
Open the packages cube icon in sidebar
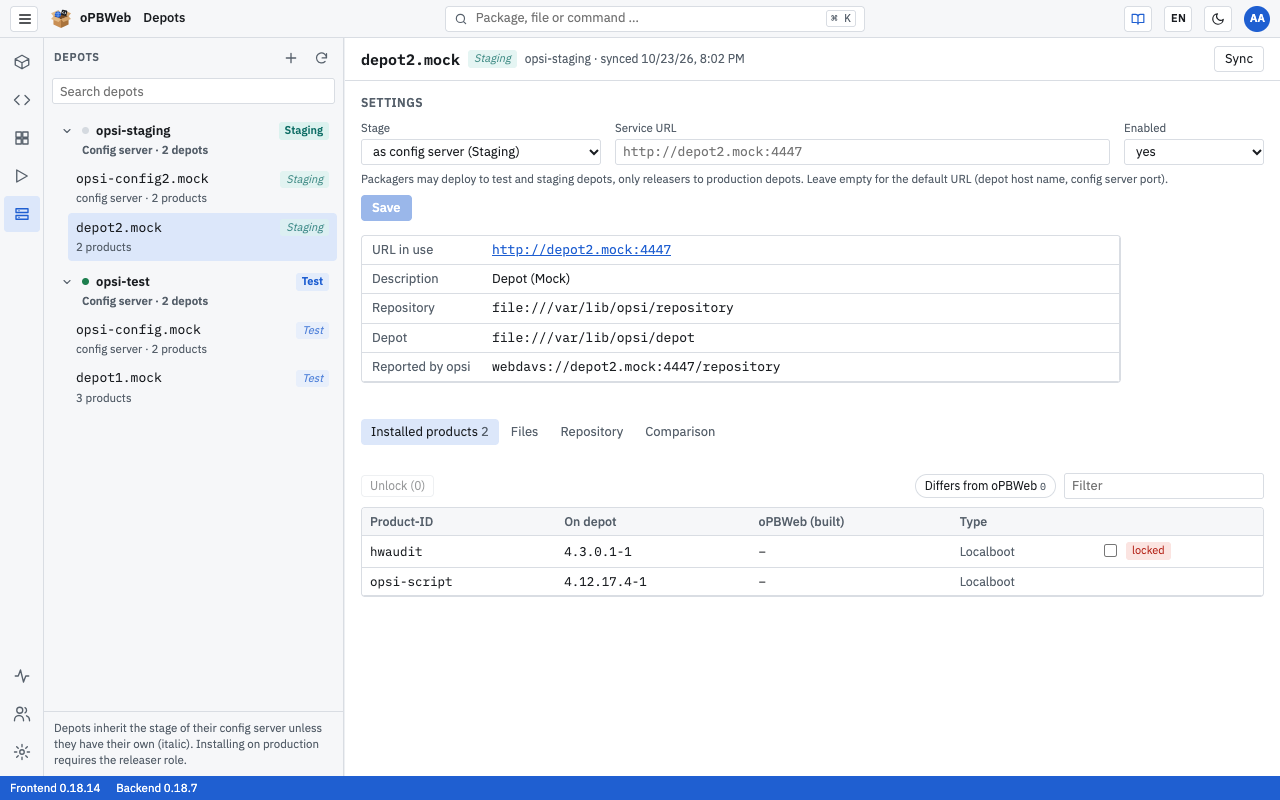click(x=22, y=62)
